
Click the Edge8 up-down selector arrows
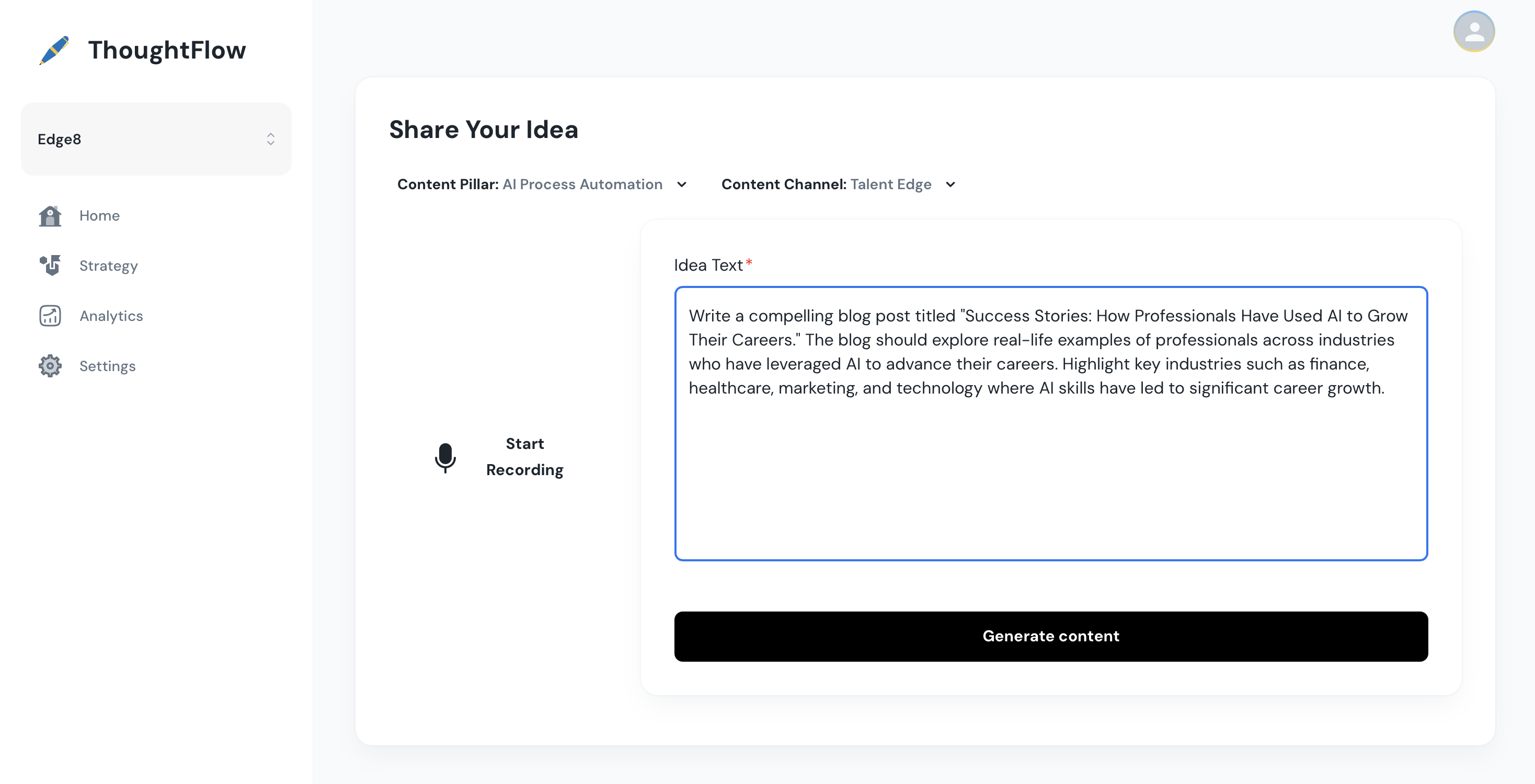pyautogui.click(x=270, y=140)
